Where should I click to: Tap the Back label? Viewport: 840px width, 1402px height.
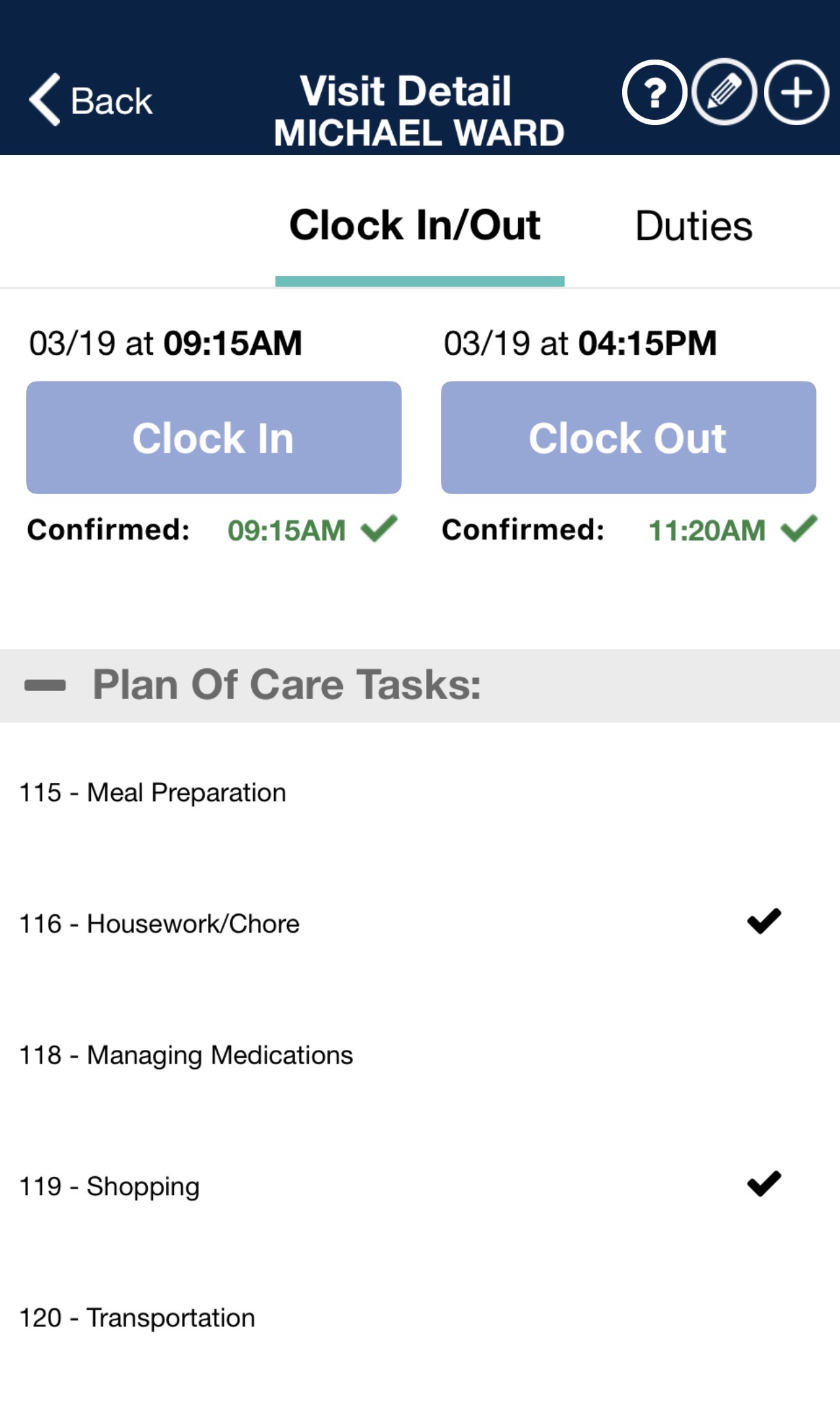(112, 101)
